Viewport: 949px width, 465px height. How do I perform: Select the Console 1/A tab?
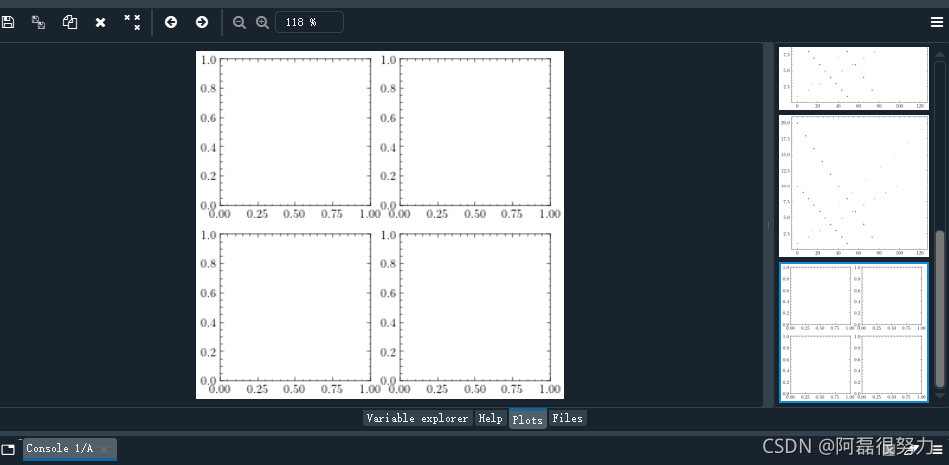[x=60, y=449]
